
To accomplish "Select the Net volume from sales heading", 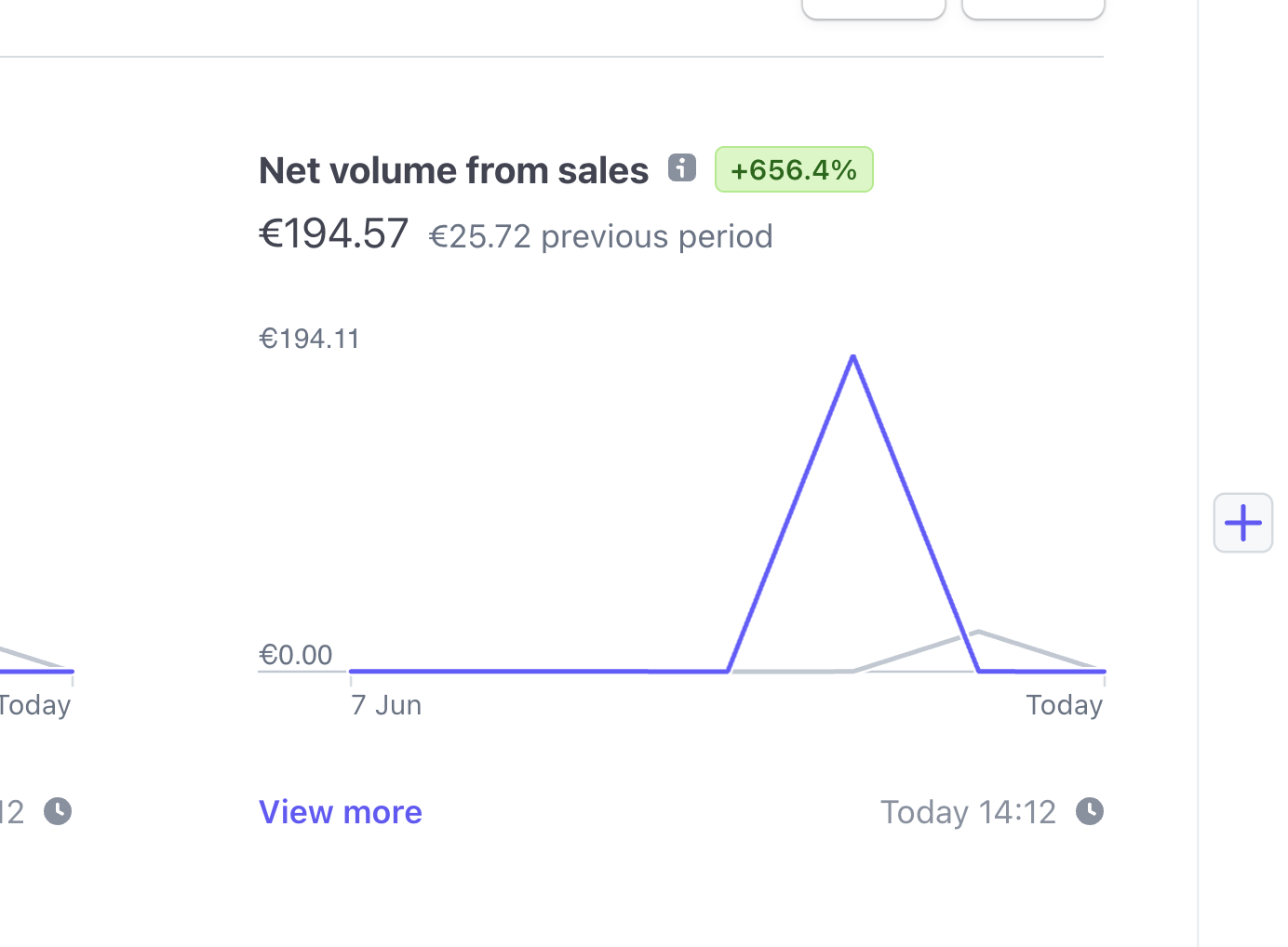I will (453, 169).
